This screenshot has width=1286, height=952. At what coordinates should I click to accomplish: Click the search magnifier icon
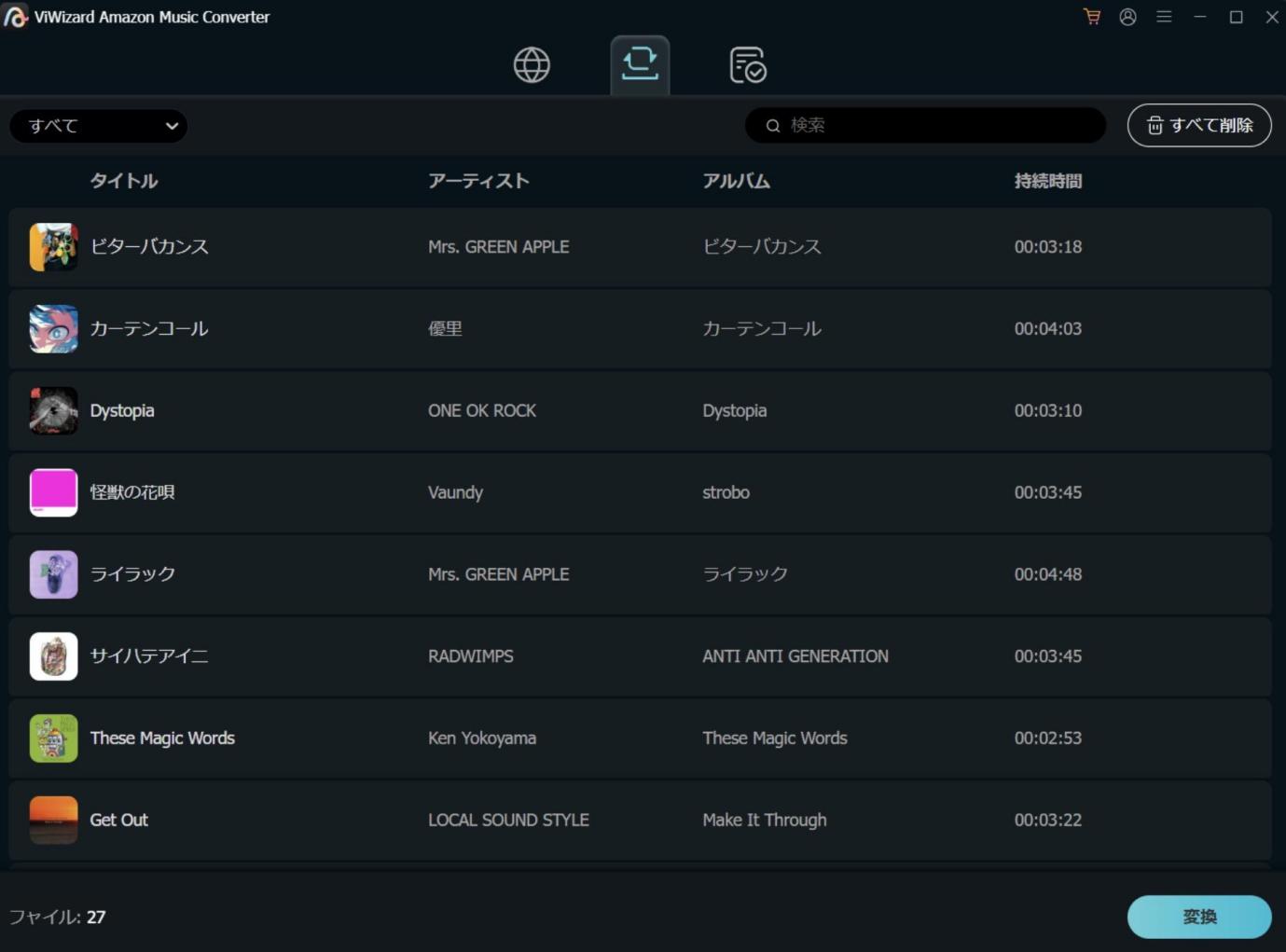(x=773, y=126)
